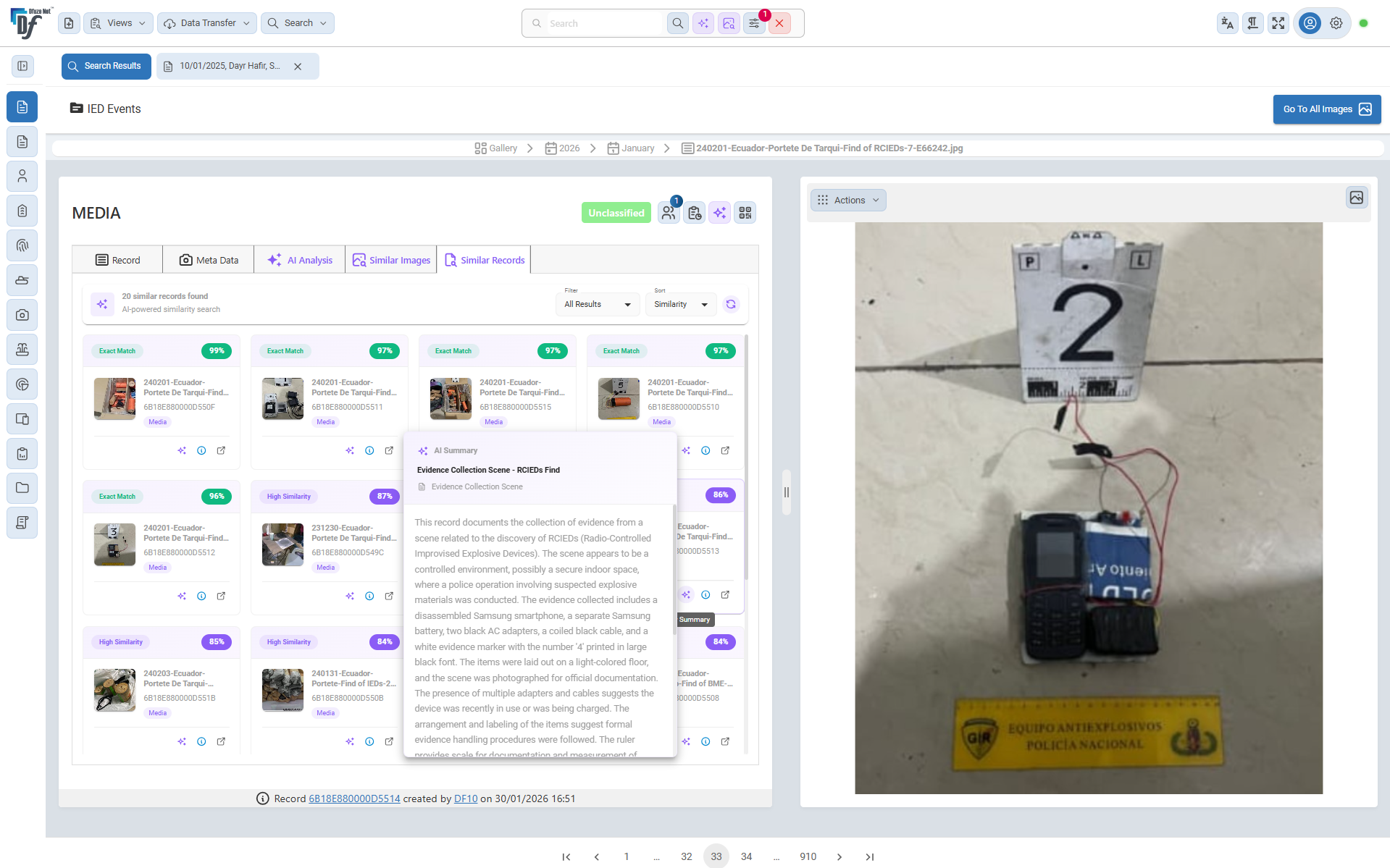Click the clipboard report icon near Unclassified badge

tap(694, 212)
